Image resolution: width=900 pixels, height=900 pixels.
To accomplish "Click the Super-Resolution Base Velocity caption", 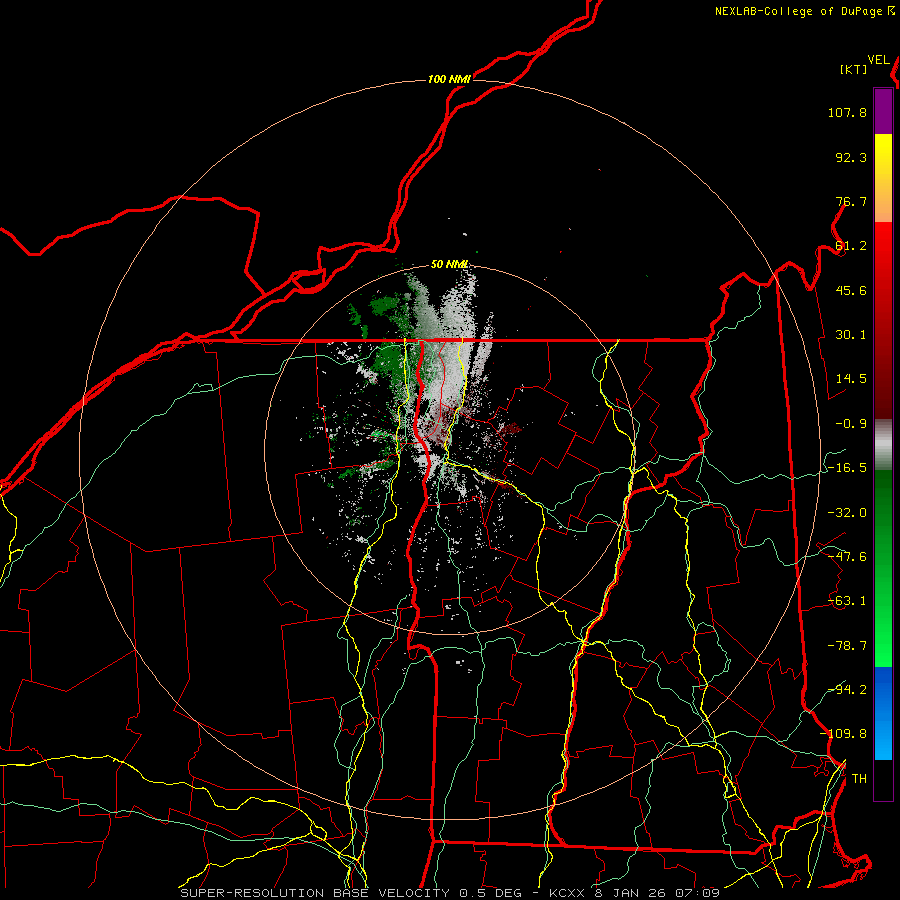I will 449,893.
